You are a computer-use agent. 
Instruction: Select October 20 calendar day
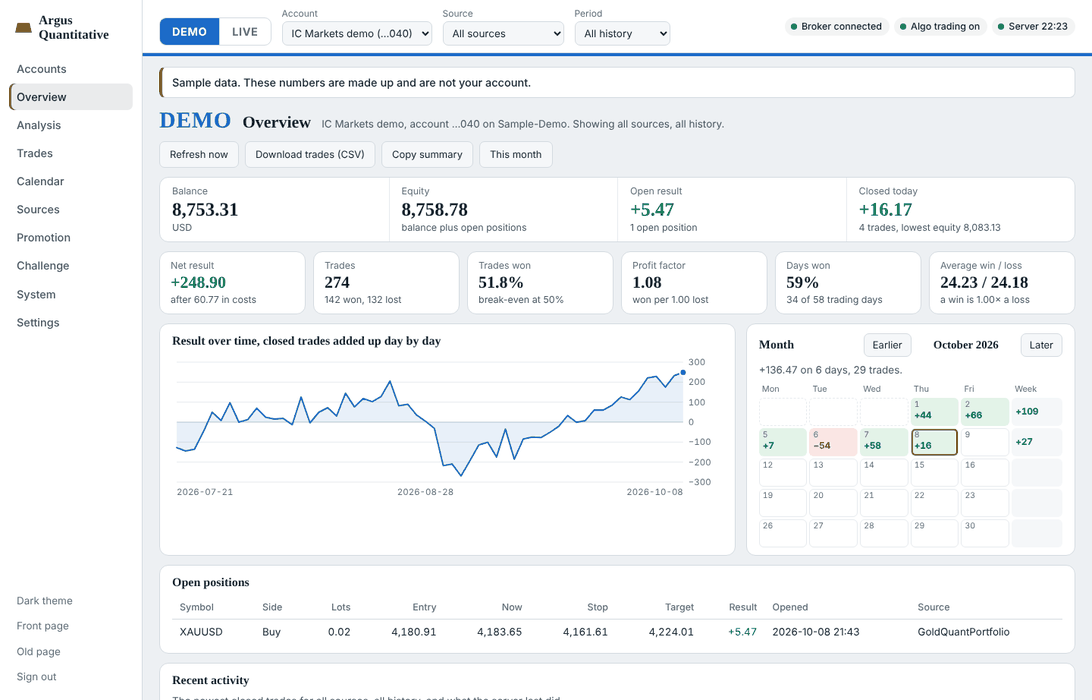coord(834,503)
